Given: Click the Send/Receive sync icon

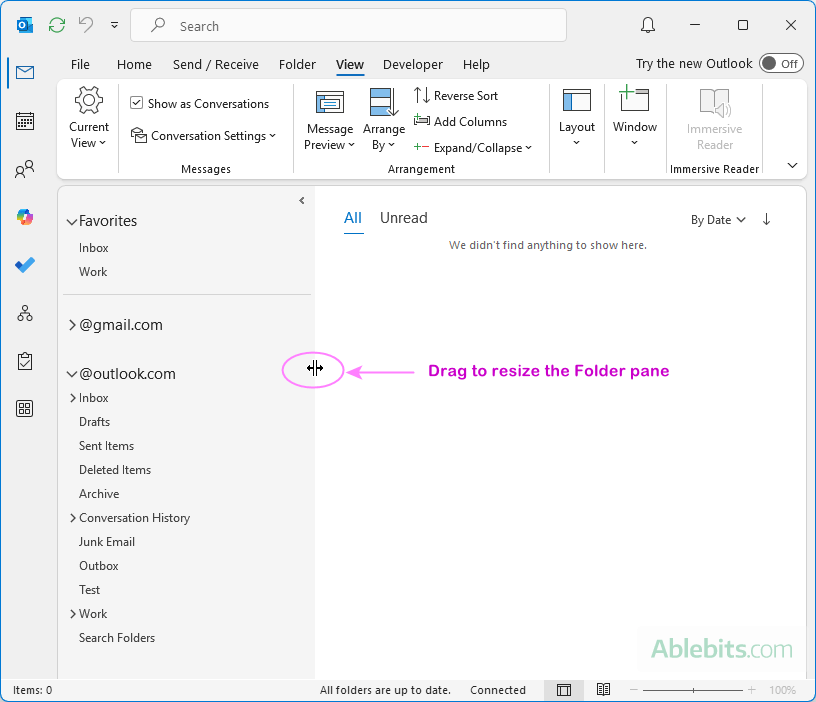Looking at the screenshot, I should (57, 25).
